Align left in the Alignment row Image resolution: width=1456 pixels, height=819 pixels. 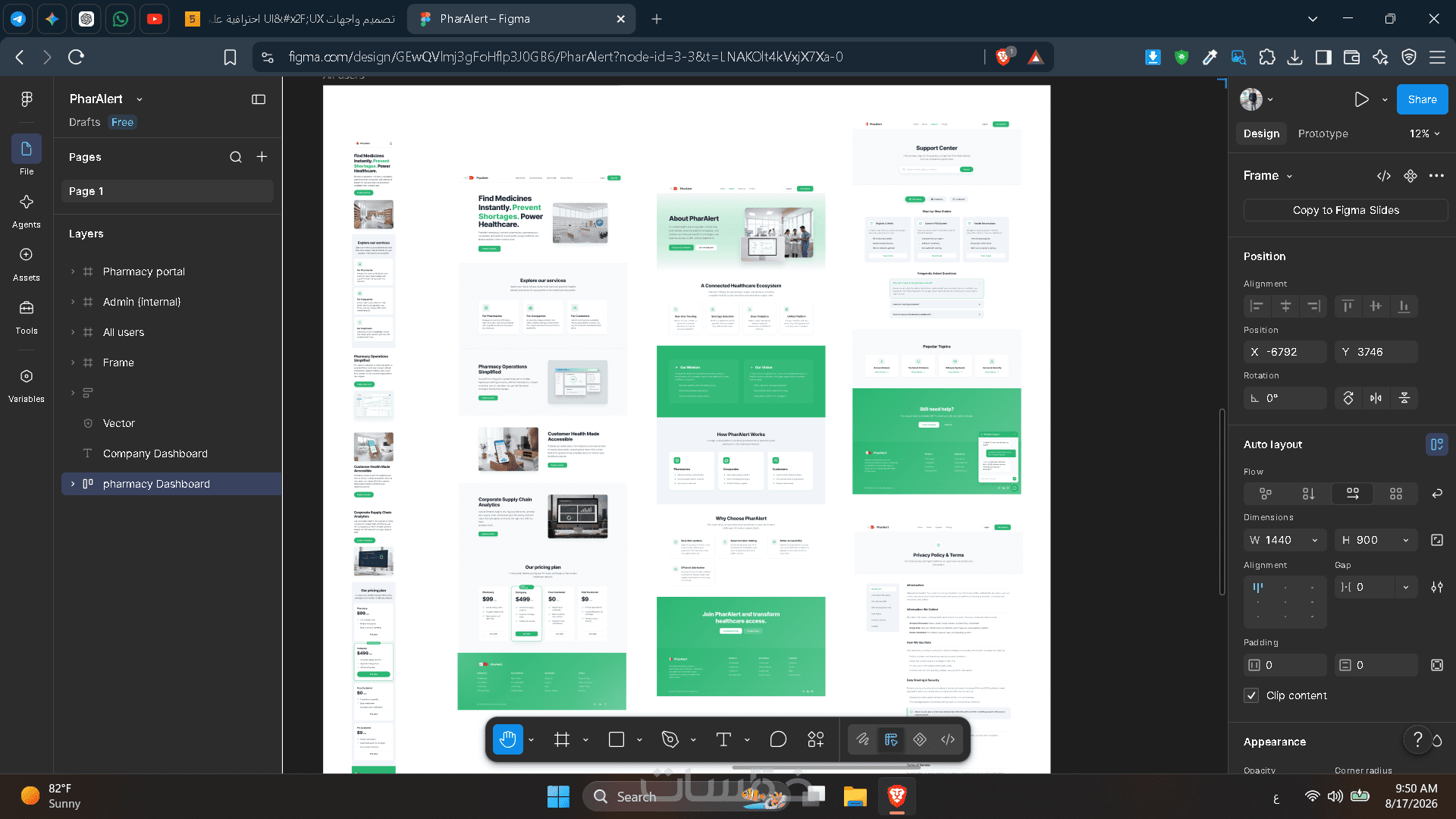[x=1257, y=306]
